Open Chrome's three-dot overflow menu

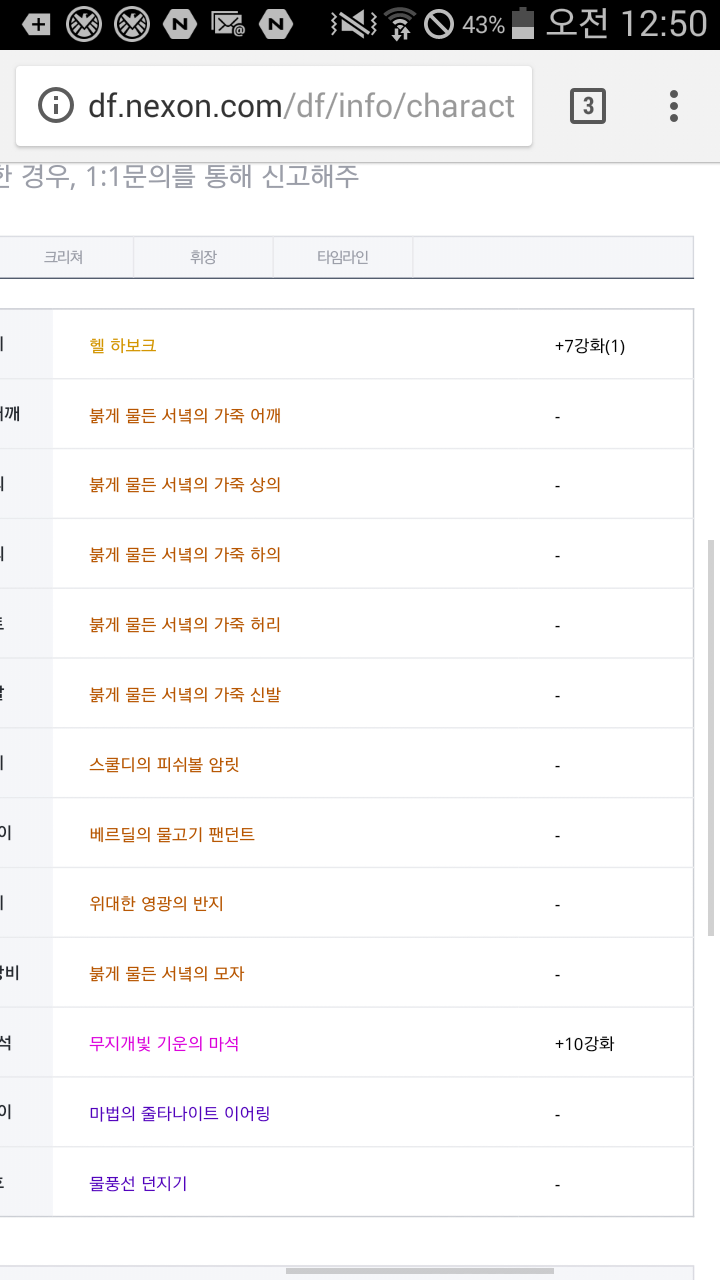pyautogui.click(x=674, y=105)
